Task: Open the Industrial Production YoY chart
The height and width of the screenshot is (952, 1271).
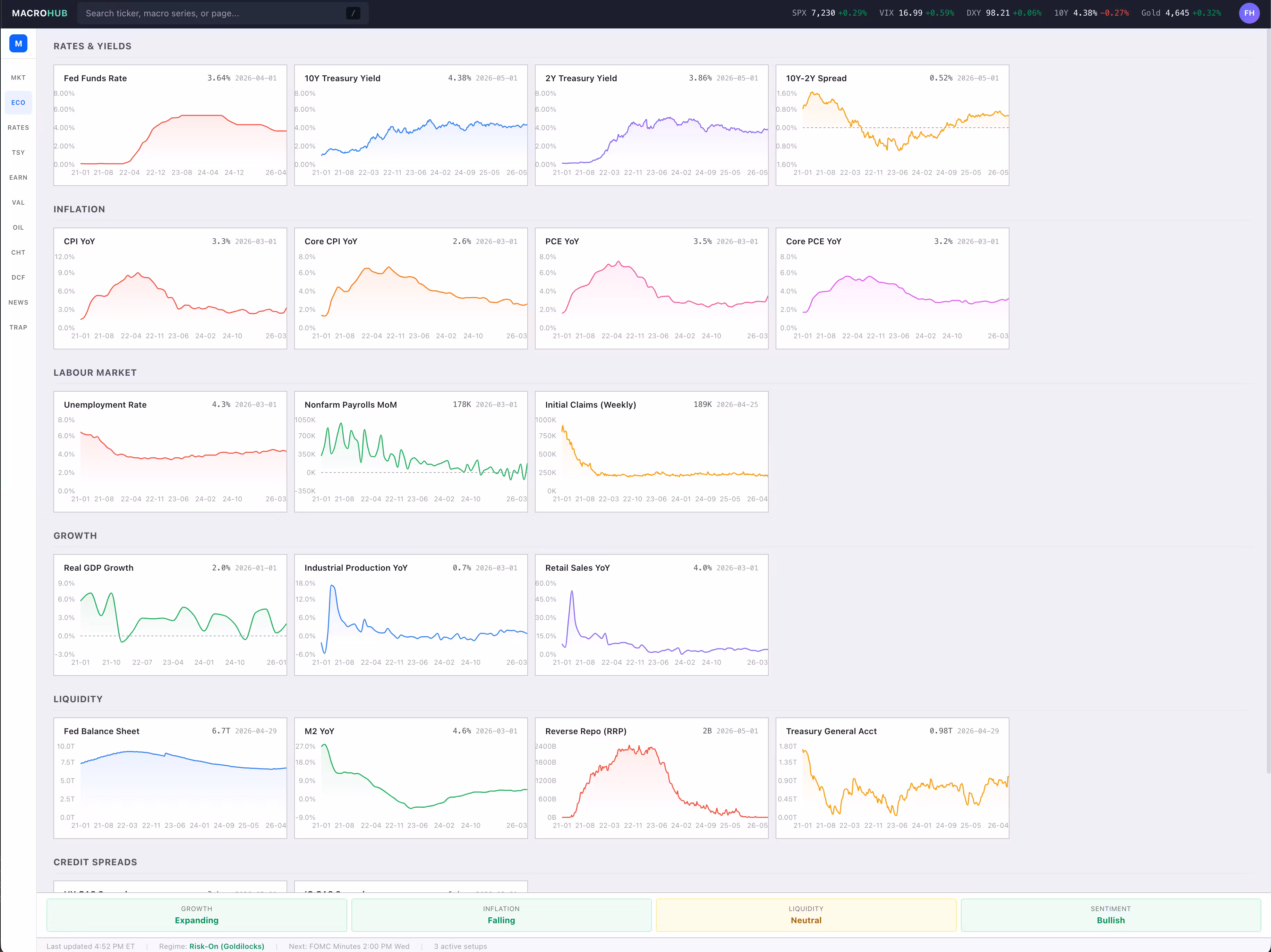Action: click(411, 615)
